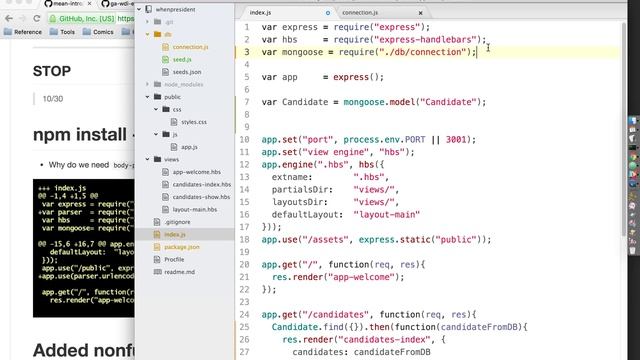This screenshot has height=360, width=640.
Task: Click the STOP heading in browser page
Action: point(52,71)
